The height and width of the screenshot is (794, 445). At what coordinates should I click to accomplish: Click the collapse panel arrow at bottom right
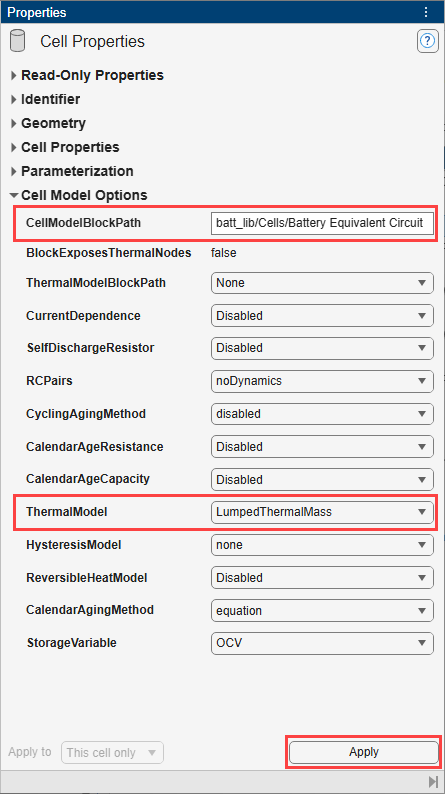click(x=433, y=781)
